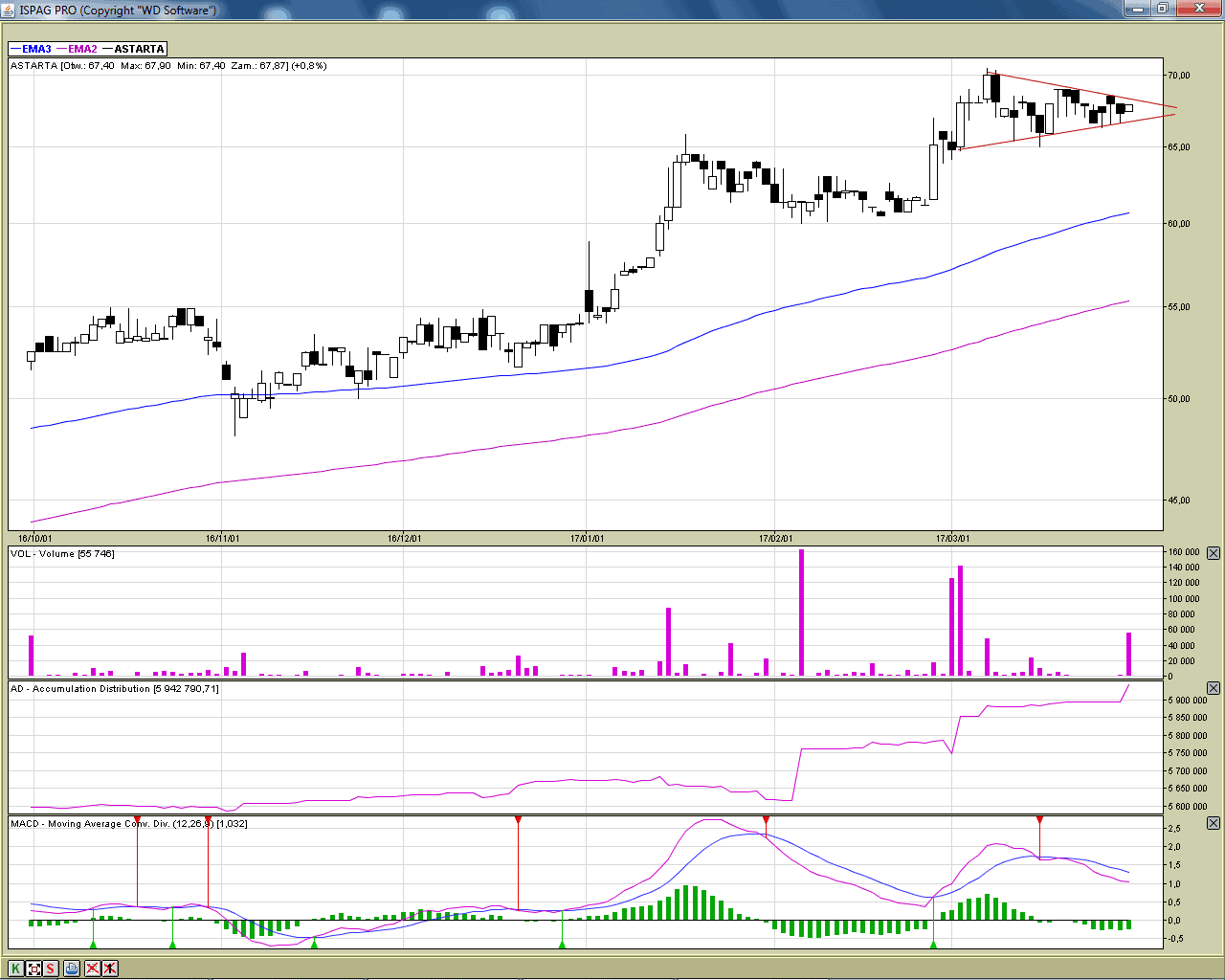Screen dimensions: 1225x980
Task: Click the leftmost green MACD buy marker
Action: [x=93, y=945]
